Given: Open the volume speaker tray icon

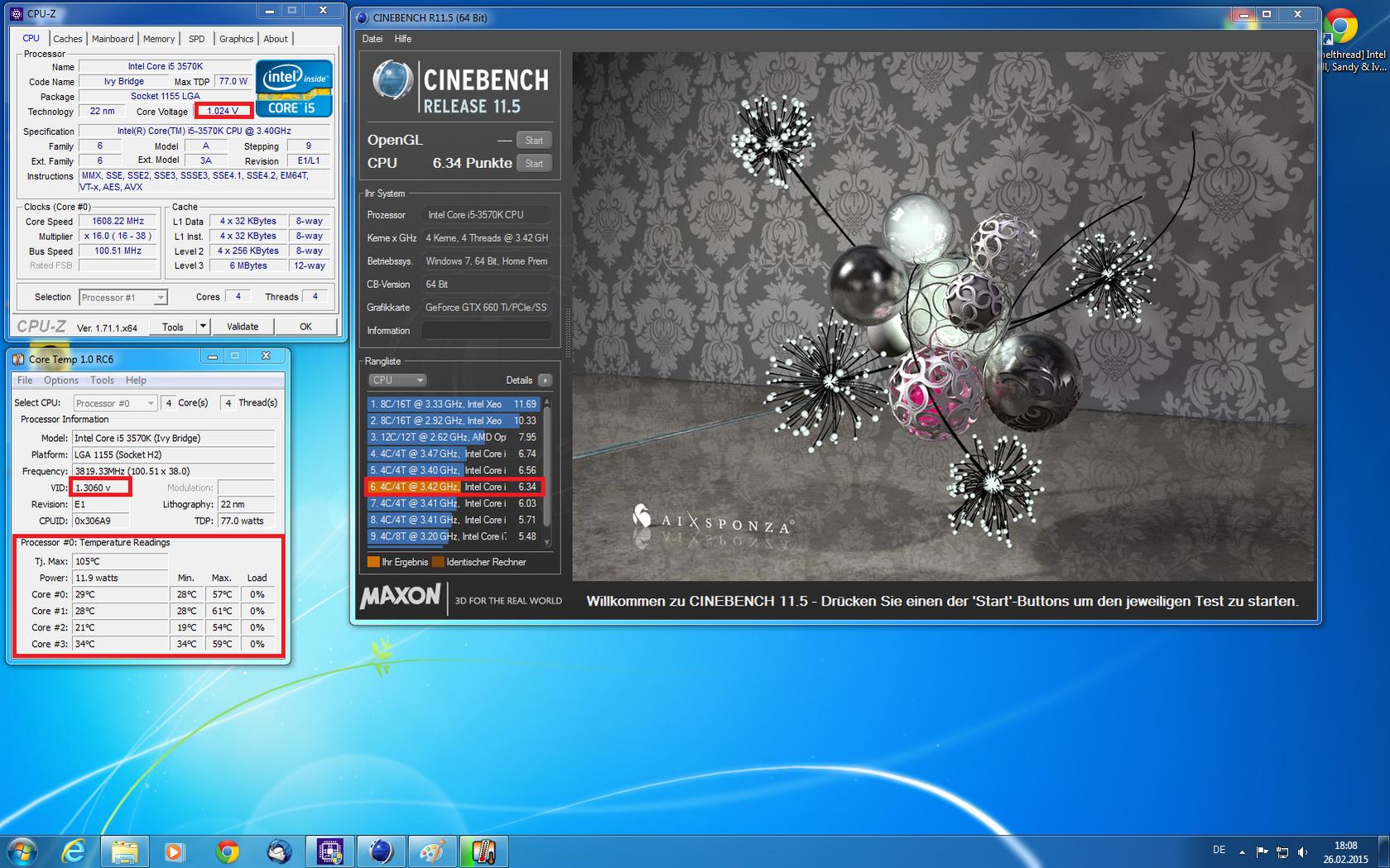Looking at the screenshot, I should point(1303,851).
